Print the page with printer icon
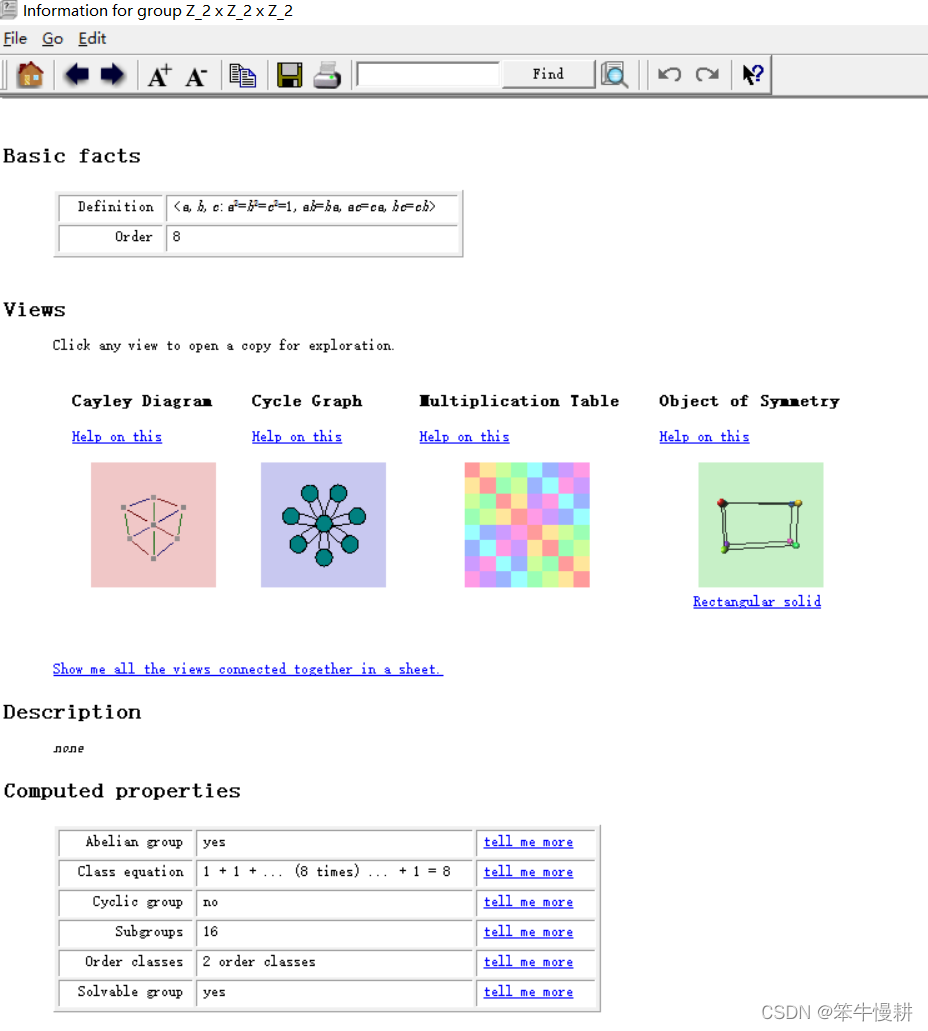 pos(327,75)
